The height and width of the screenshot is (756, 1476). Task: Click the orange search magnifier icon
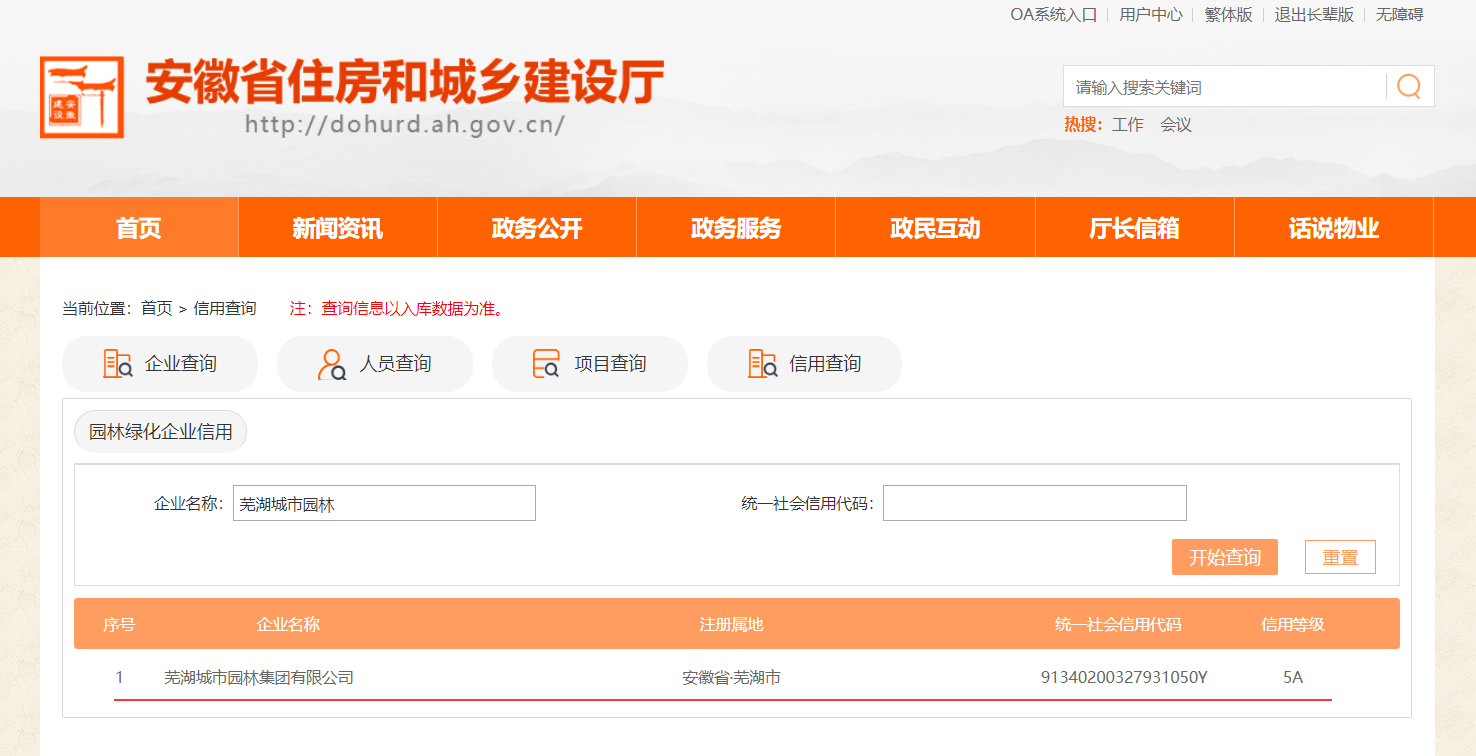(1408, 87)
